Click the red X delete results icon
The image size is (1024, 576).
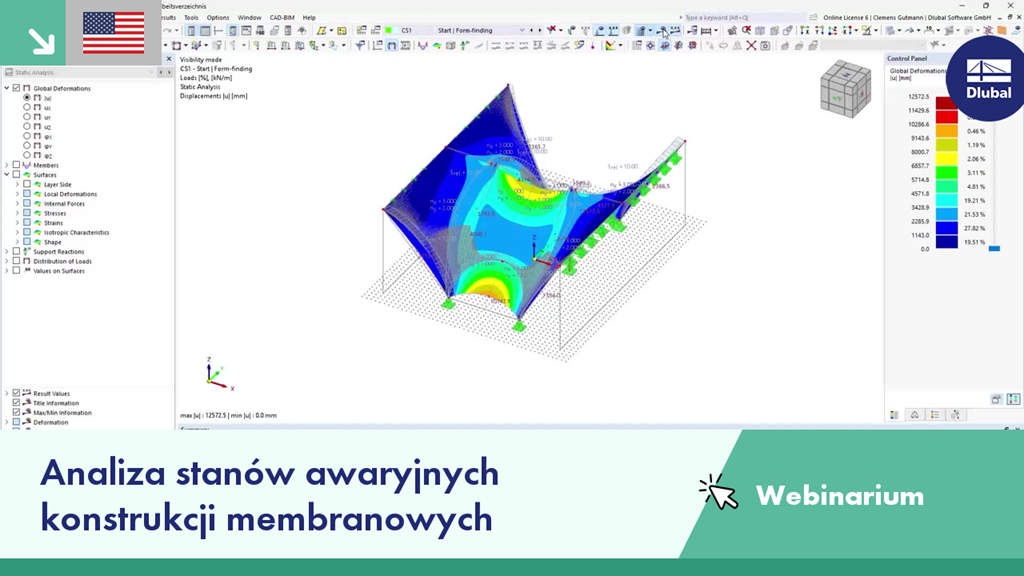pos(751,46)
